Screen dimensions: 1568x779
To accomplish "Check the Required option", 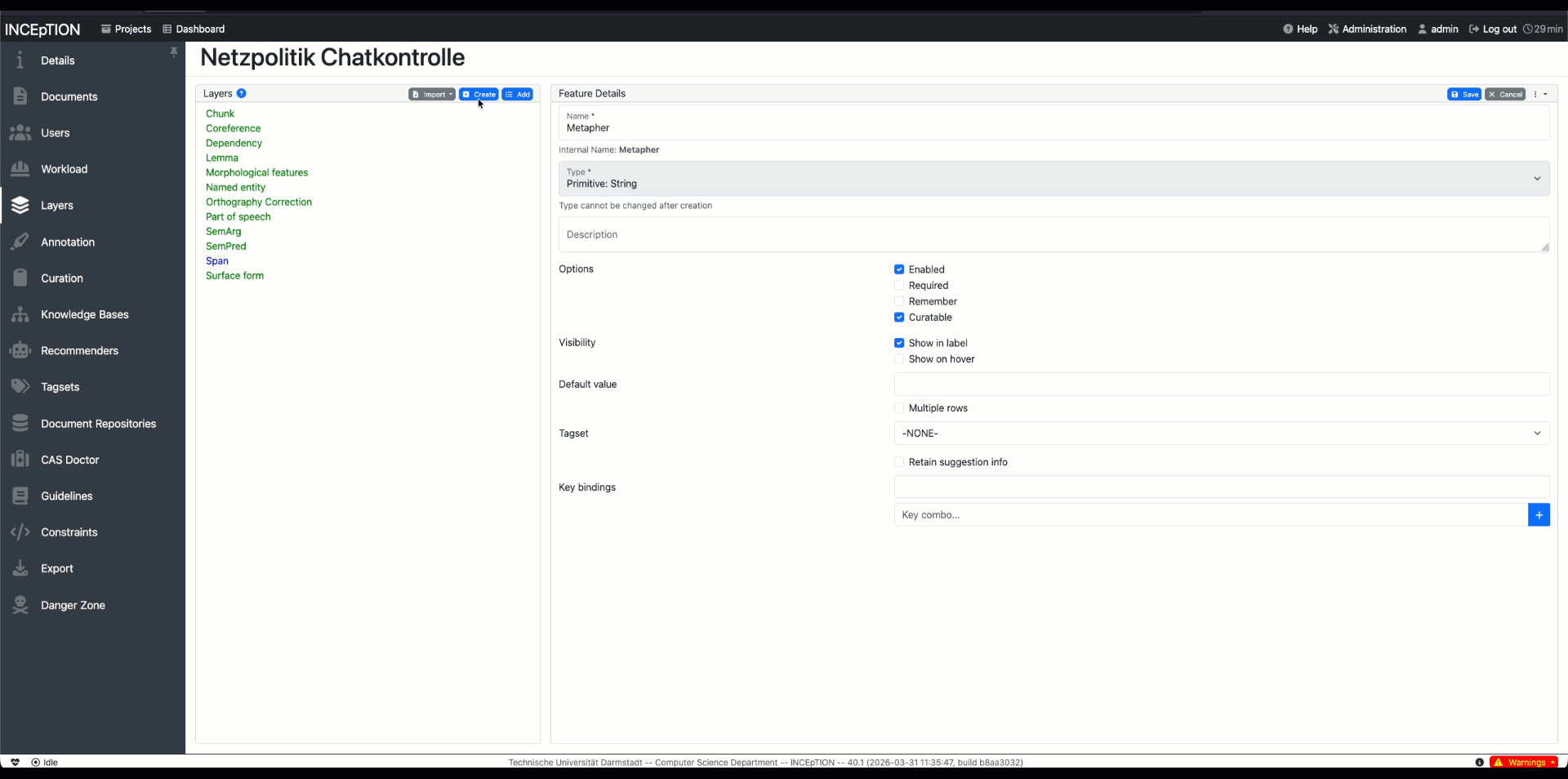I will click(899, 286).
